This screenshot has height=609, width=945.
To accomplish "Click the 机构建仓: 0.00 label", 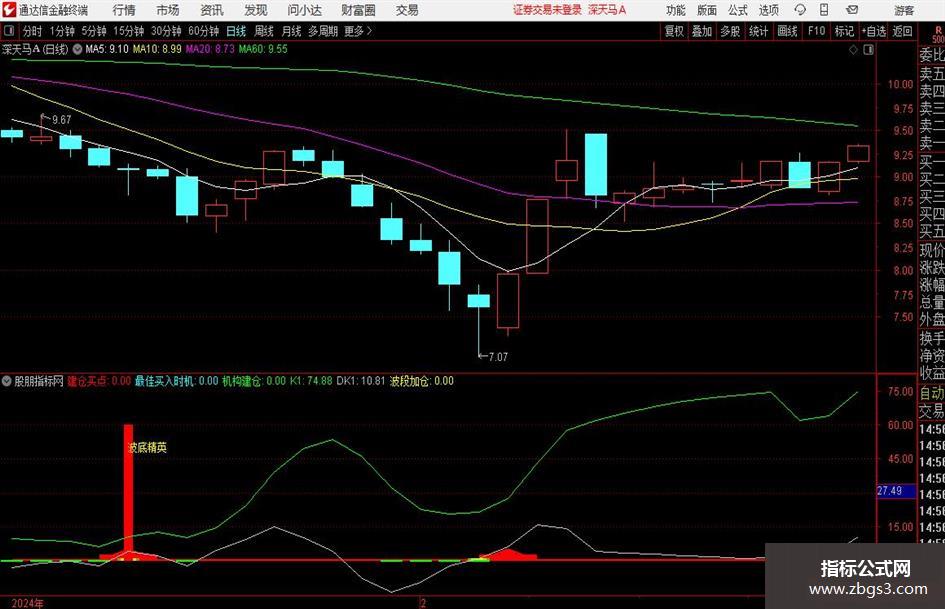I will pyautogui.click(x=254, y=381).
